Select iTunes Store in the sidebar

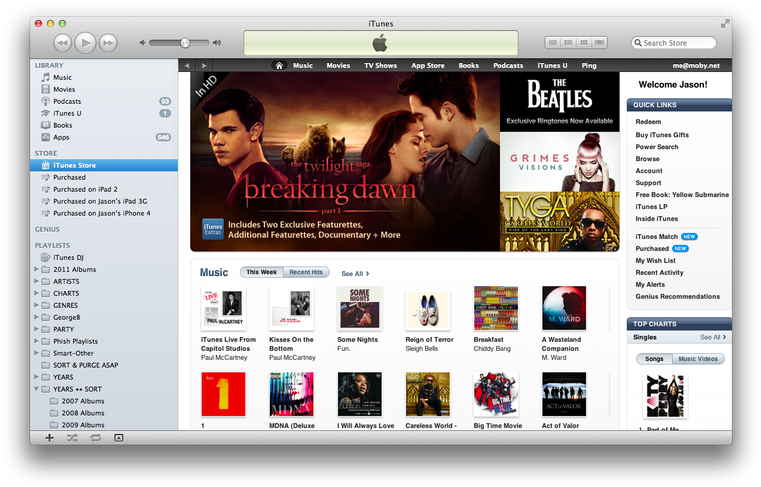coord(104,165)
